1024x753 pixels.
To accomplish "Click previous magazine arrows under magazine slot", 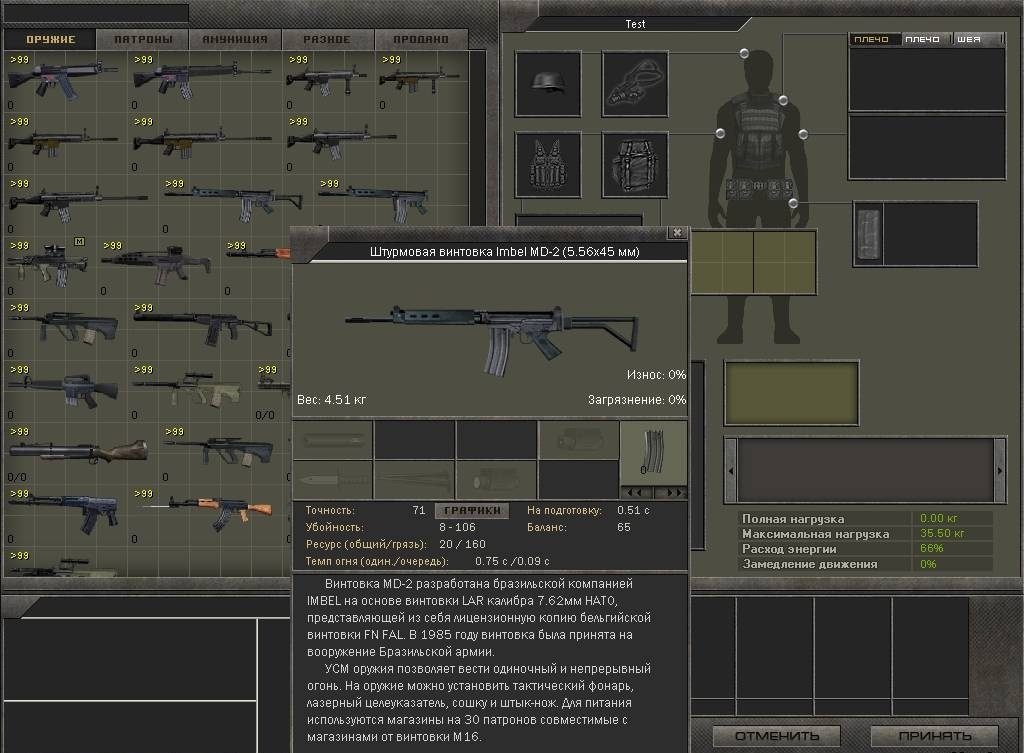I will tap(636, 492).
